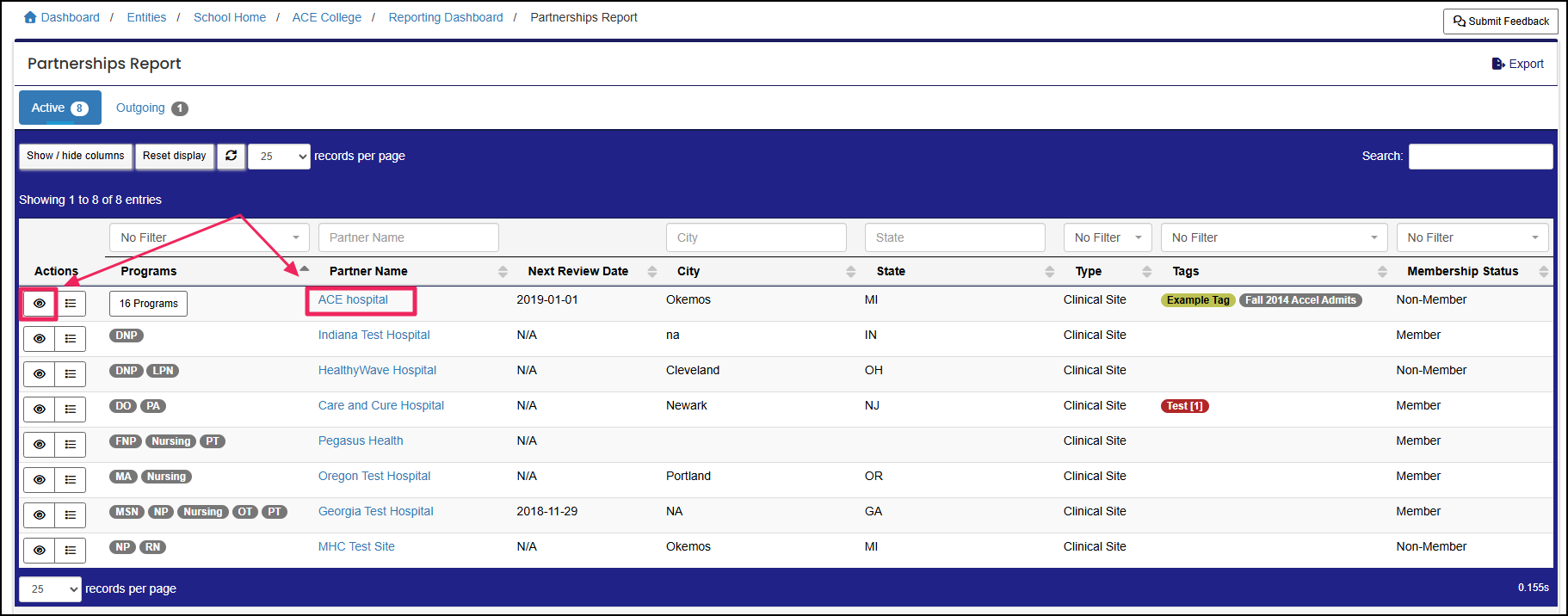
Task: Go to School Home breadcrumb
Action: point(230,17)
